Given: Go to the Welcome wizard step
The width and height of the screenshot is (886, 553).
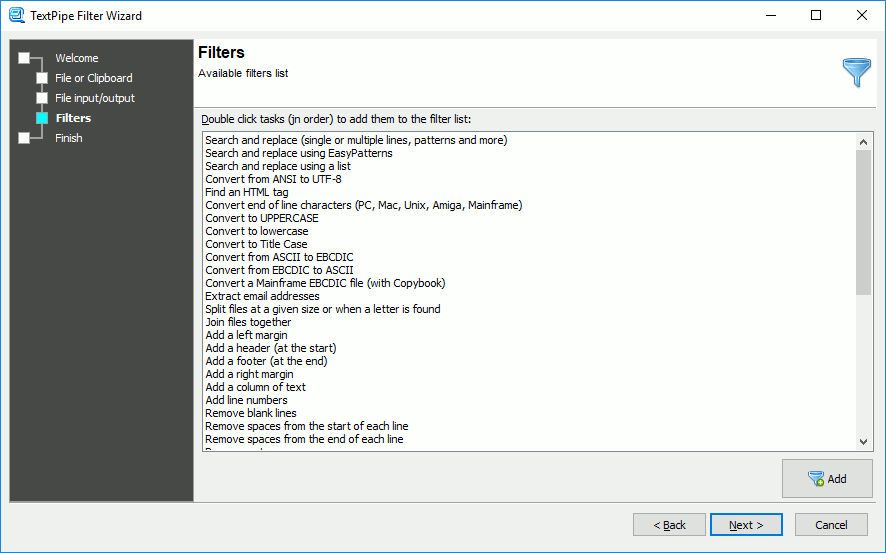Looking at the screenshot, I should tap(77, 58).
